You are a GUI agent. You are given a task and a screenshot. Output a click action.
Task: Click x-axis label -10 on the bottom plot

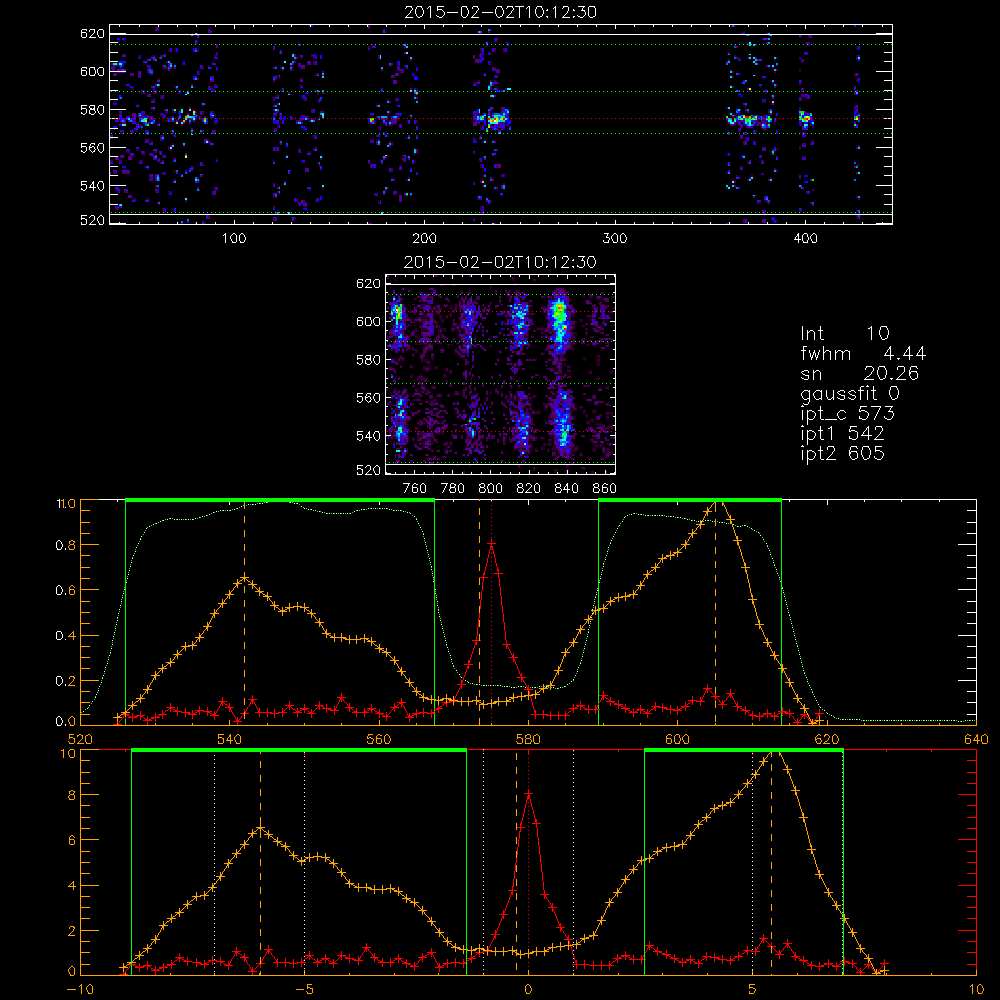click(80, 990)
